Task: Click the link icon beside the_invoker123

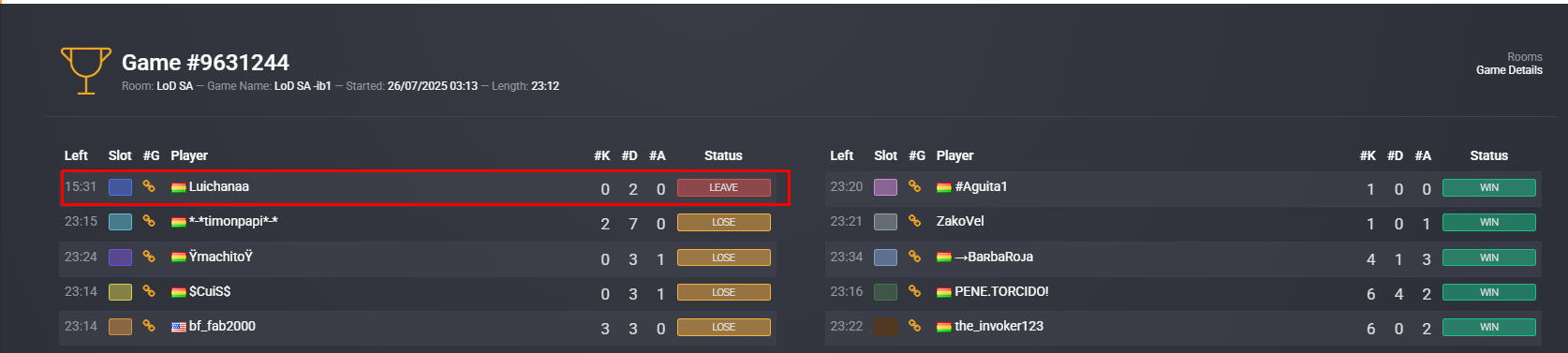Action: click(914, 326)
